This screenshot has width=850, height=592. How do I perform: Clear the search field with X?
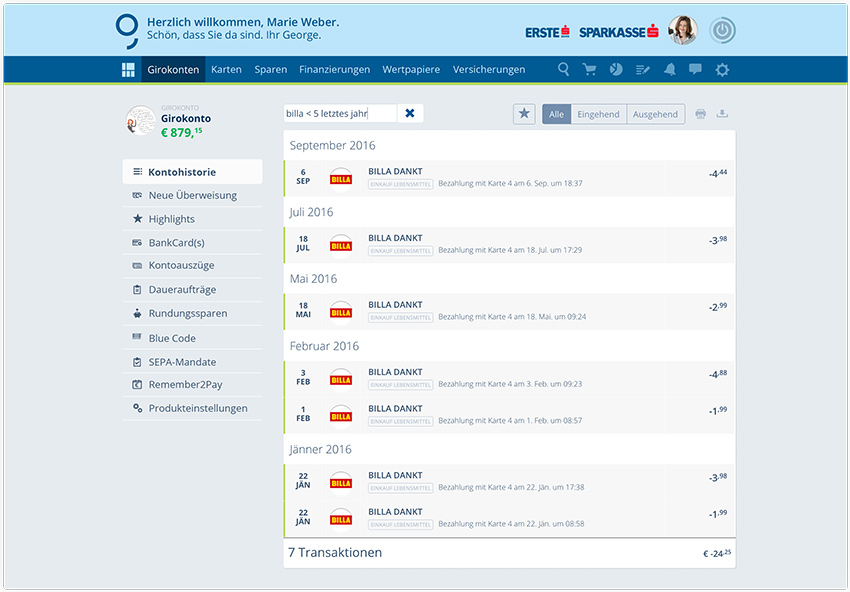coord(410,113)
